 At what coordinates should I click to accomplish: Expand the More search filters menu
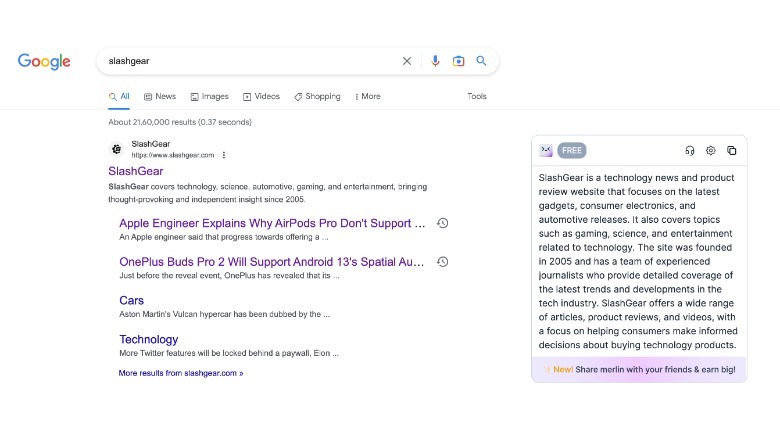[368, 97]
